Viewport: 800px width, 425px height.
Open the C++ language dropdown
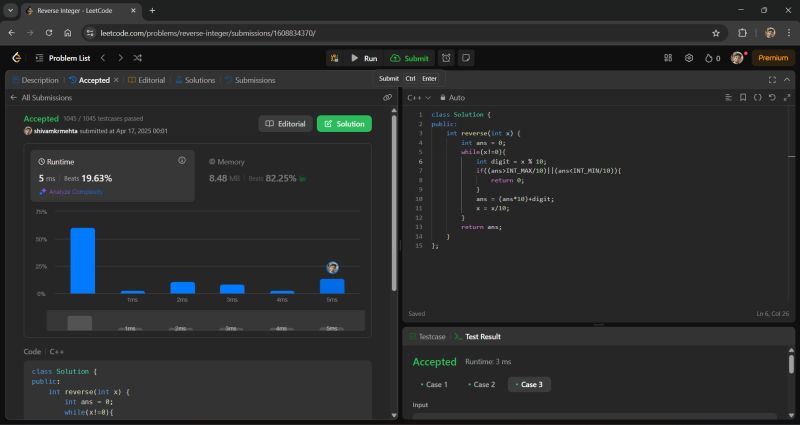tap(419, 97)
